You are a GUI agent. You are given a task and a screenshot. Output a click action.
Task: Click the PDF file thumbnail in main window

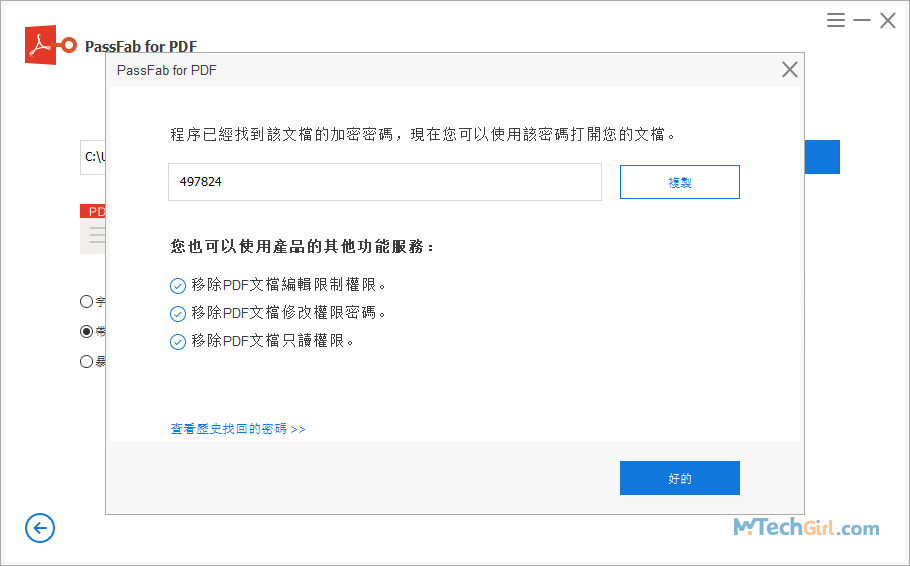coord(93,229)
